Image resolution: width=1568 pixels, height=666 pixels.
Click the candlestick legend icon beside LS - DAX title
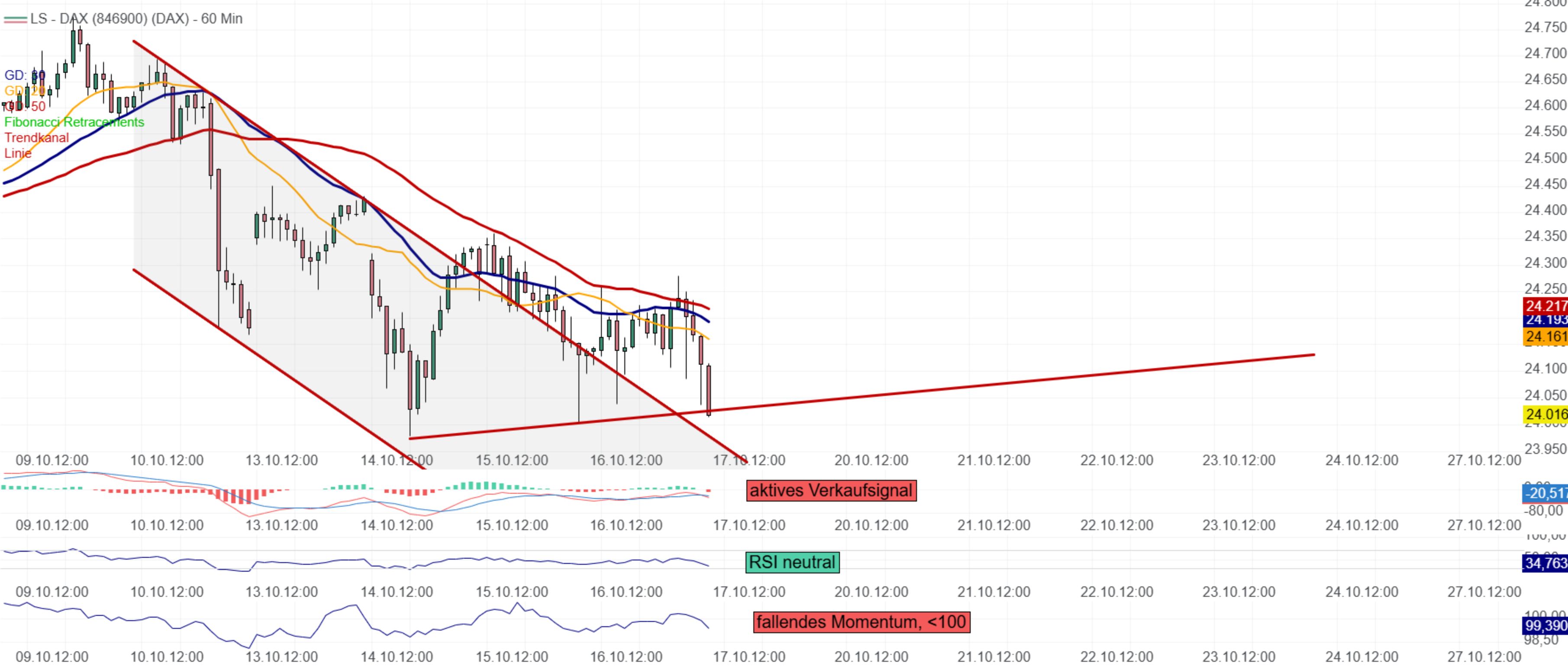(15, 19)
